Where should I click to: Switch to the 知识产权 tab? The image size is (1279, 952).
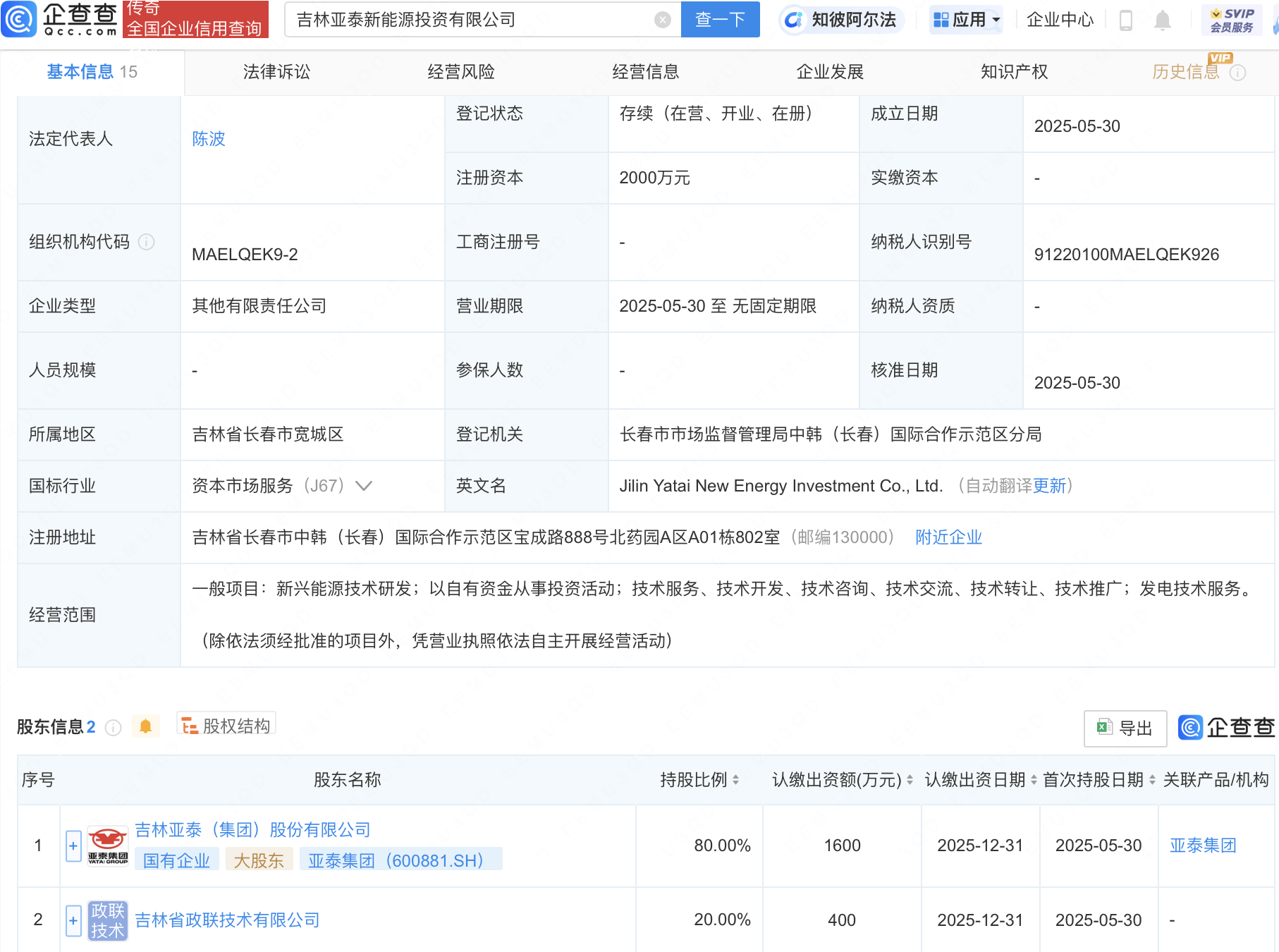1015,72
